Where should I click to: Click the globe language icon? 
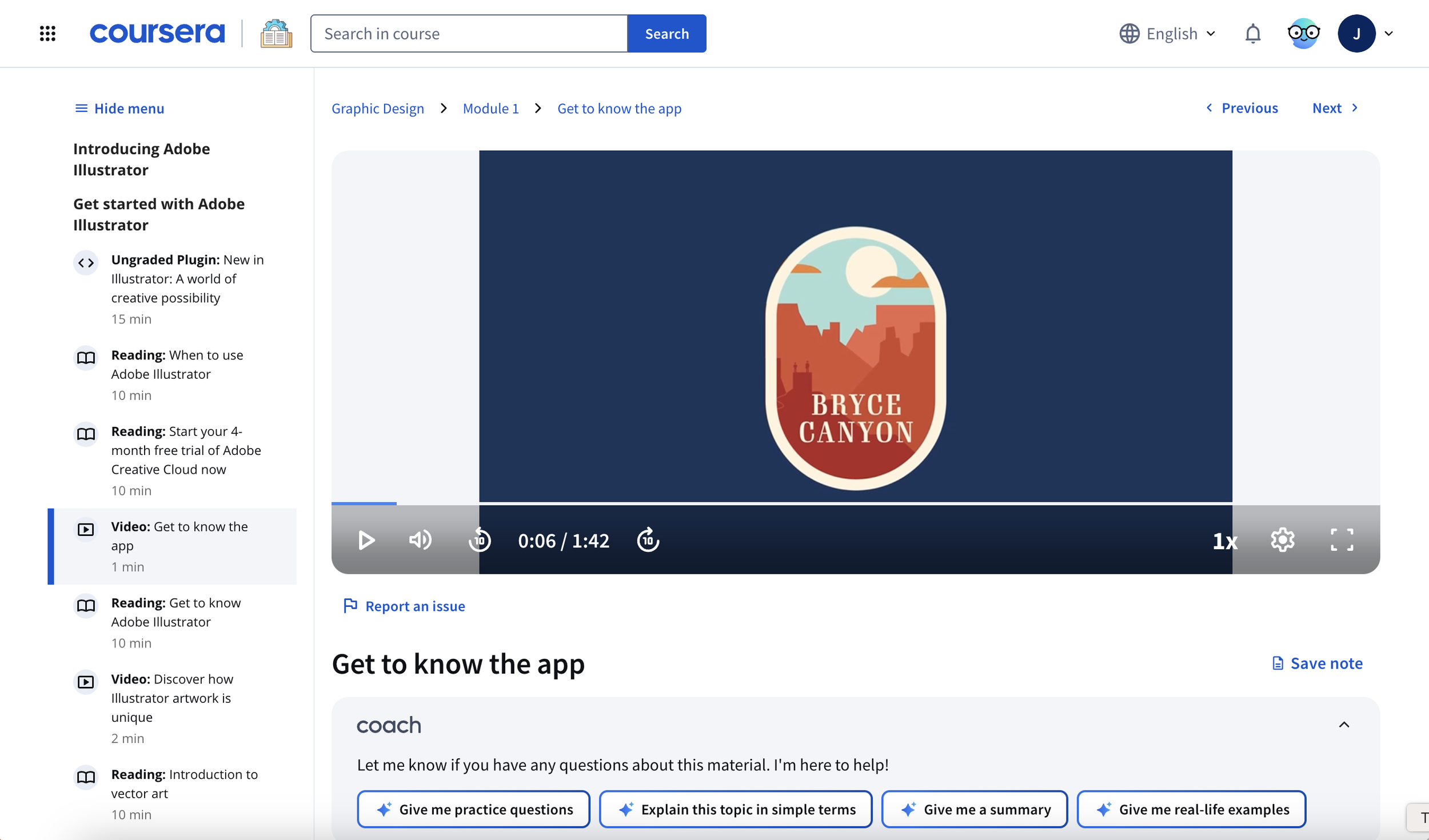point(1129,33)
